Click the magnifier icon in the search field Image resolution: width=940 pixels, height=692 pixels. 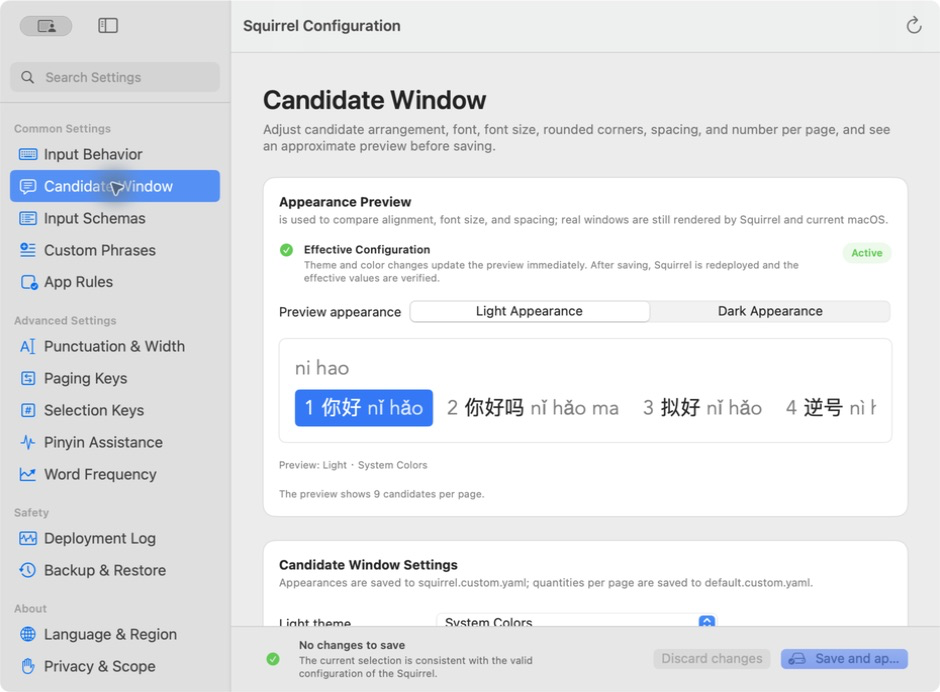coord(28,77)
